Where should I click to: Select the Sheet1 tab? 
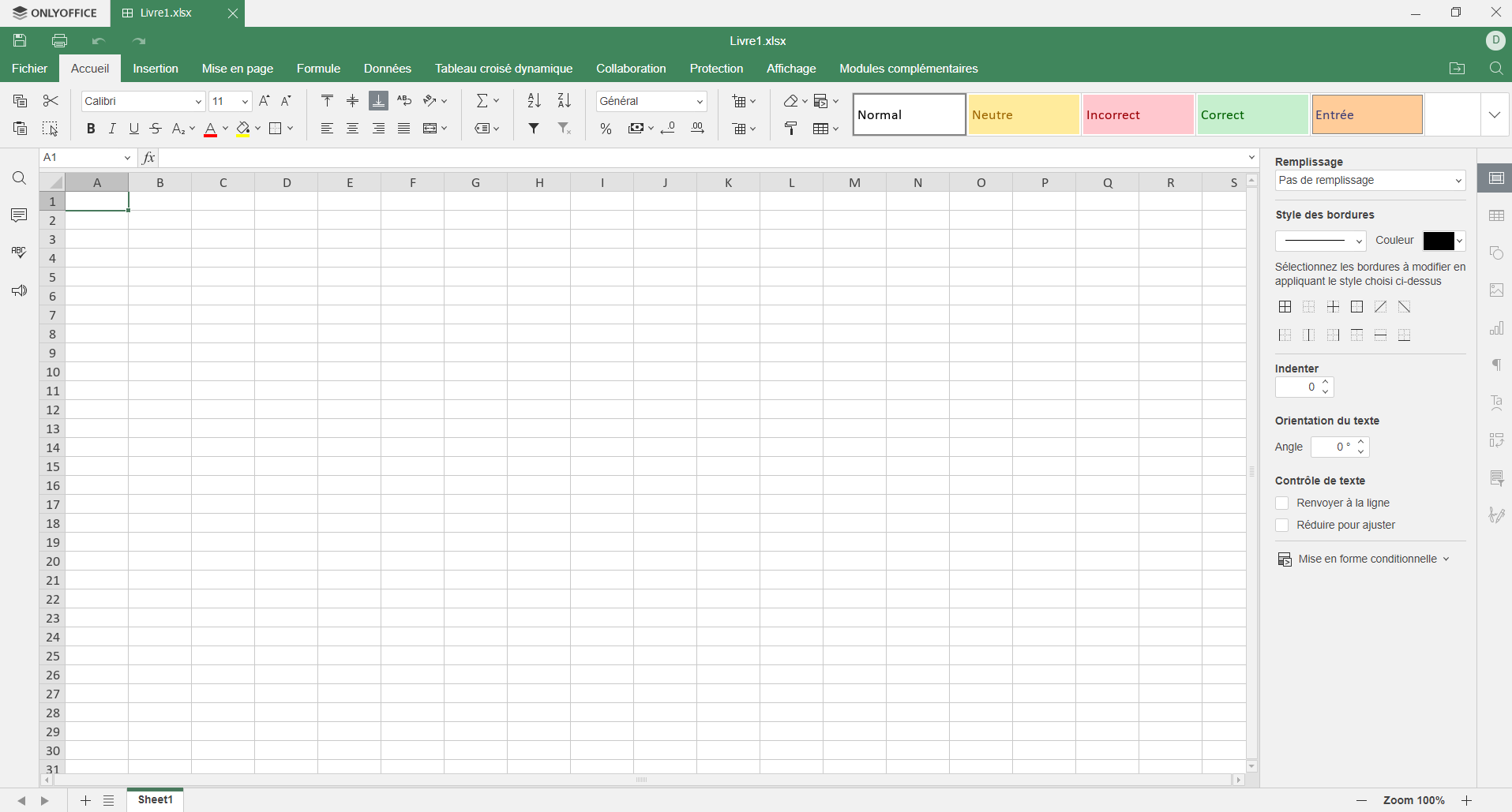pos(156,800)
